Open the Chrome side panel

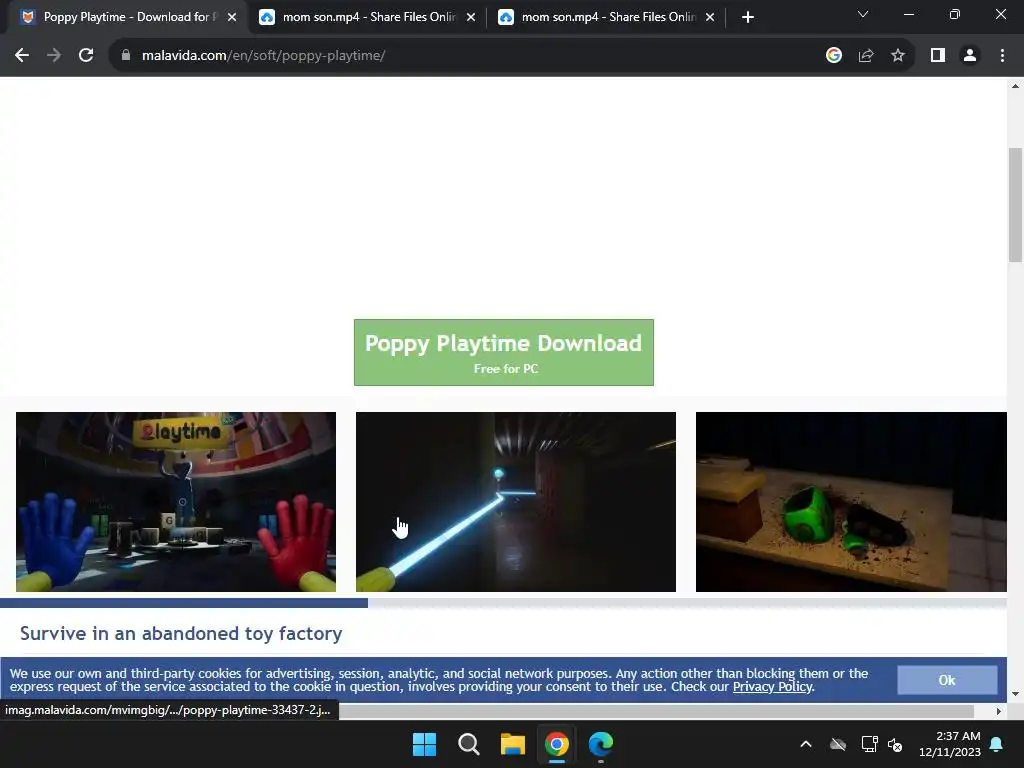coord(938,56)
